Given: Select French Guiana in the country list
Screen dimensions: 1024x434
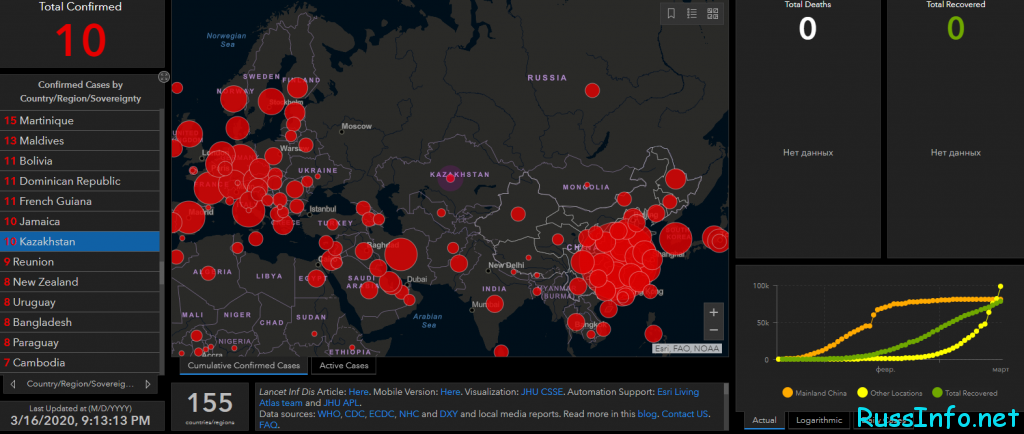Looking at the screenshot, I should [x=80, y=202].
